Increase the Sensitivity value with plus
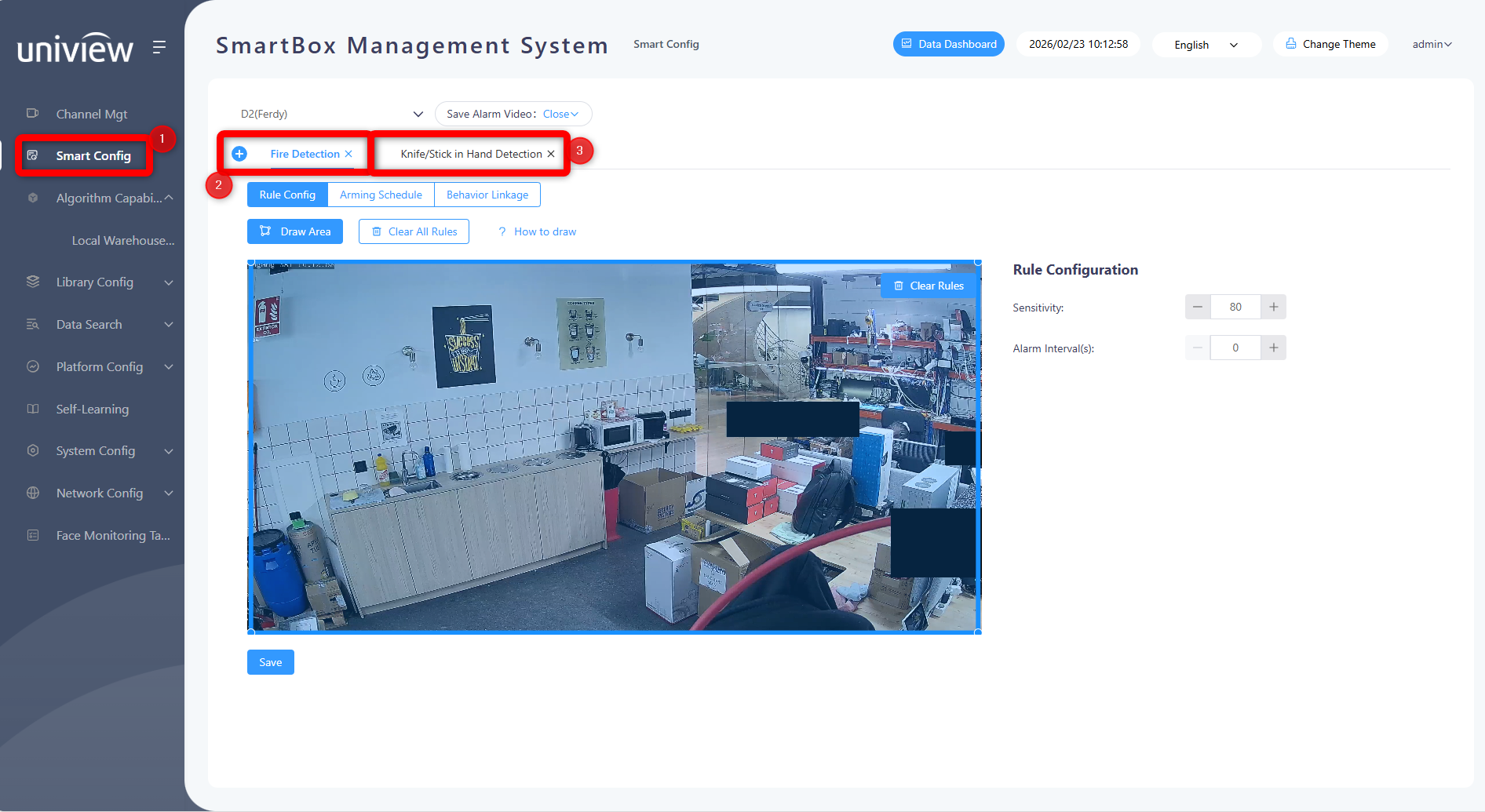Screen dimensions: 1485x812 point(1273,307)
